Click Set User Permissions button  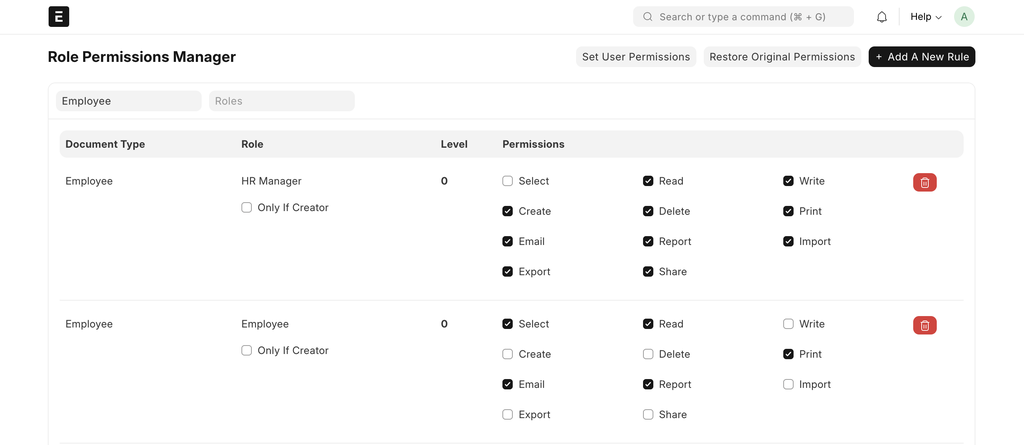pyautogui.click(x=636, y=57)
